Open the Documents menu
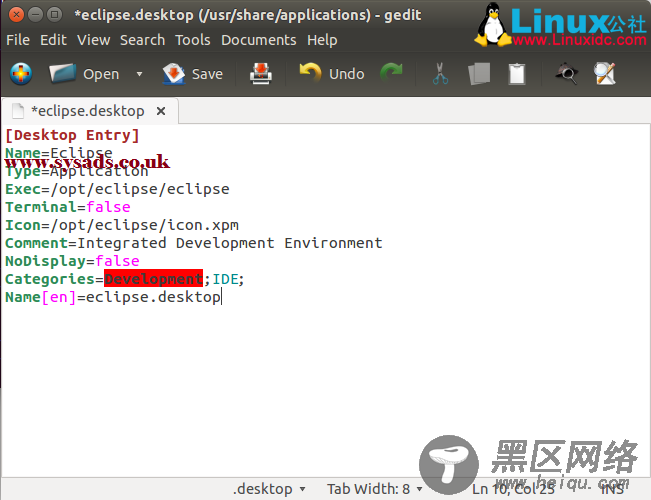 point(259,40)
